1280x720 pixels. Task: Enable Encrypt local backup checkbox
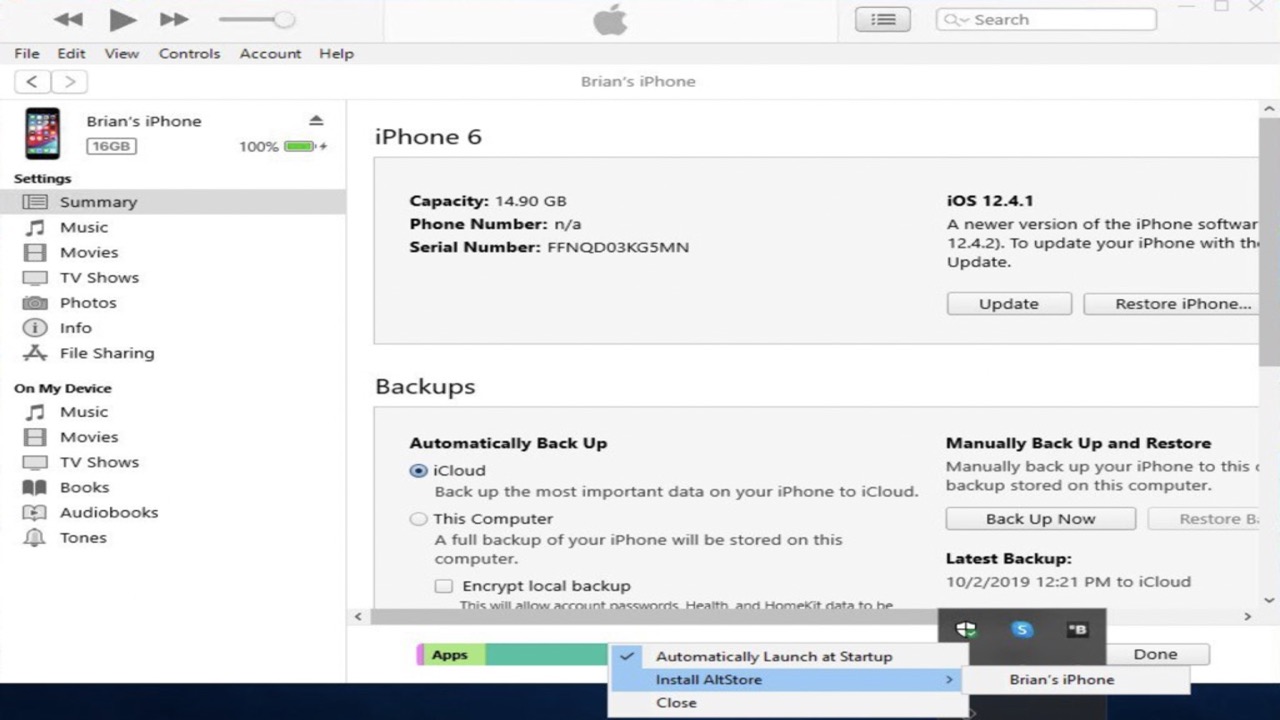tap(443, 586)
